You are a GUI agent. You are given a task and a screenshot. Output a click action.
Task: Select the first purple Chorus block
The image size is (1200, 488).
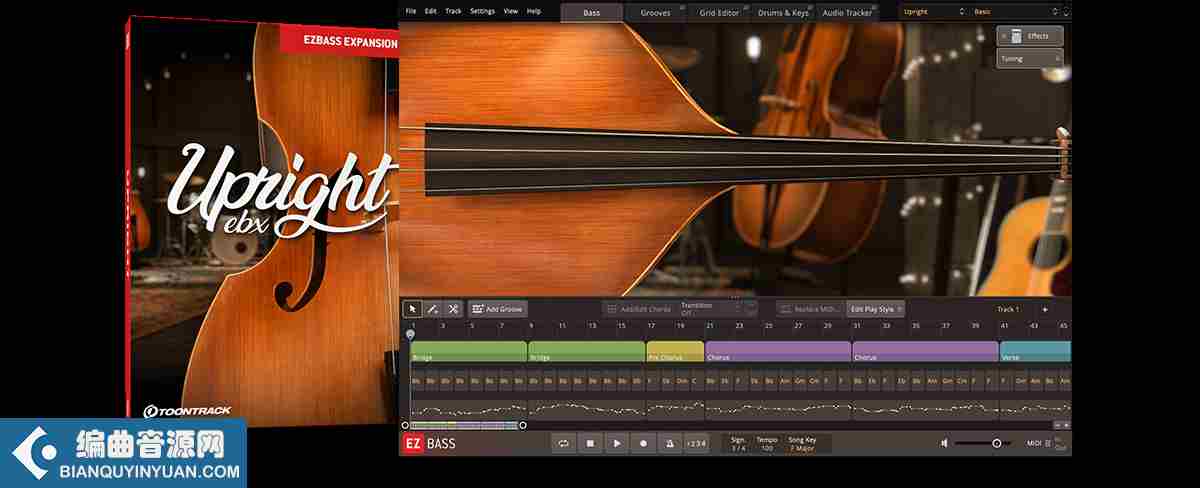778,351
